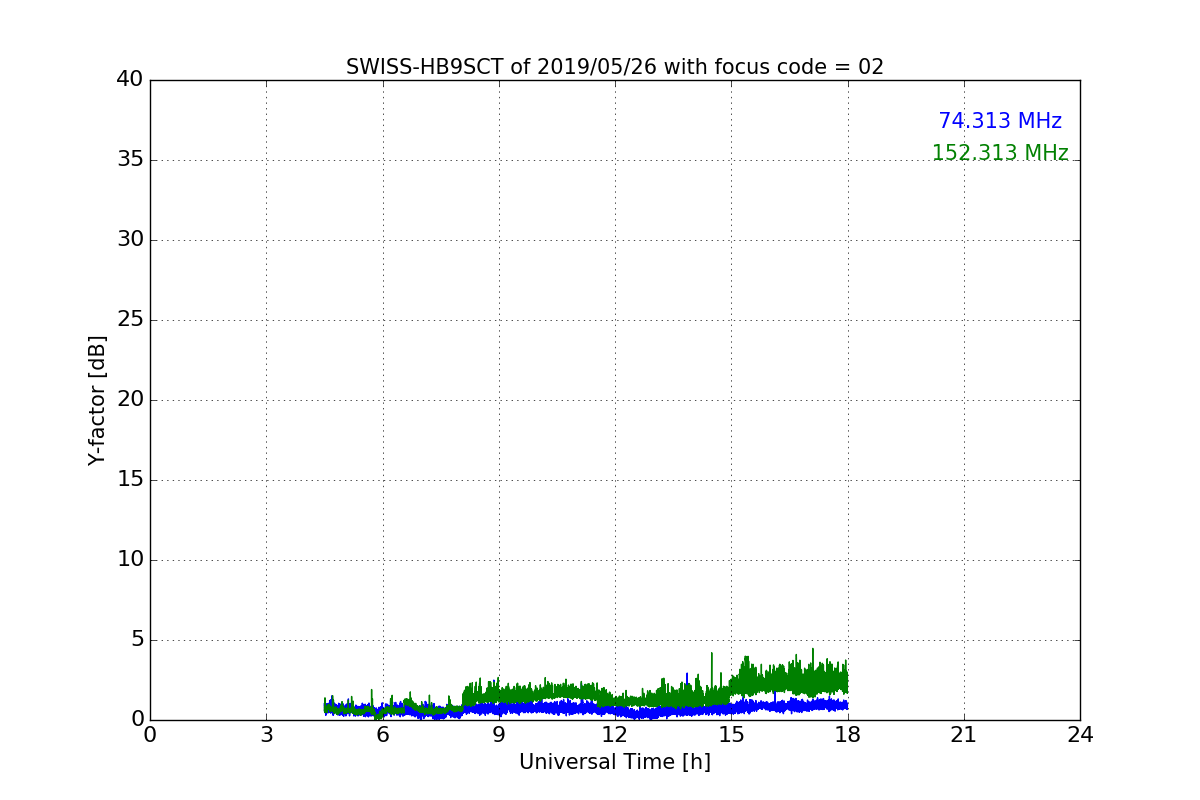Click the Y-factor [dB] axis label
This screenshot has width=1200, height=800.
97,400
